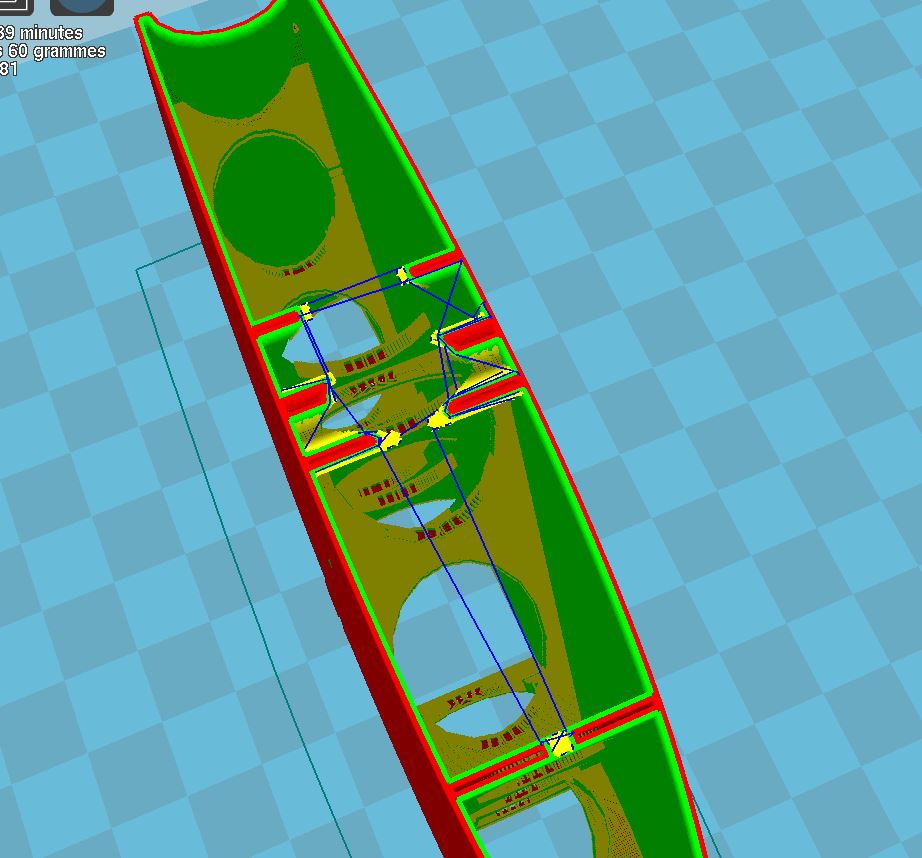Click the red infill marks below upper divider
Viewport: 922px width, 858px height.
[x=298, y=271]
